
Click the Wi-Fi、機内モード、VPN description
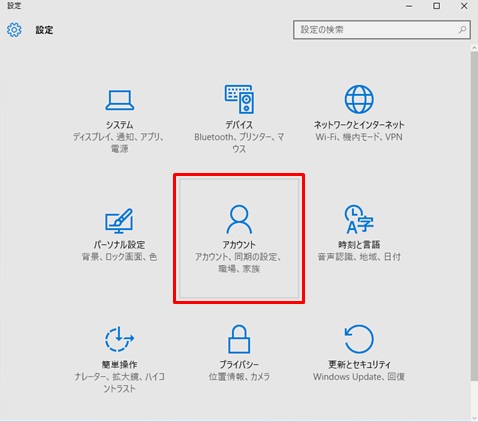click(359, 137)
